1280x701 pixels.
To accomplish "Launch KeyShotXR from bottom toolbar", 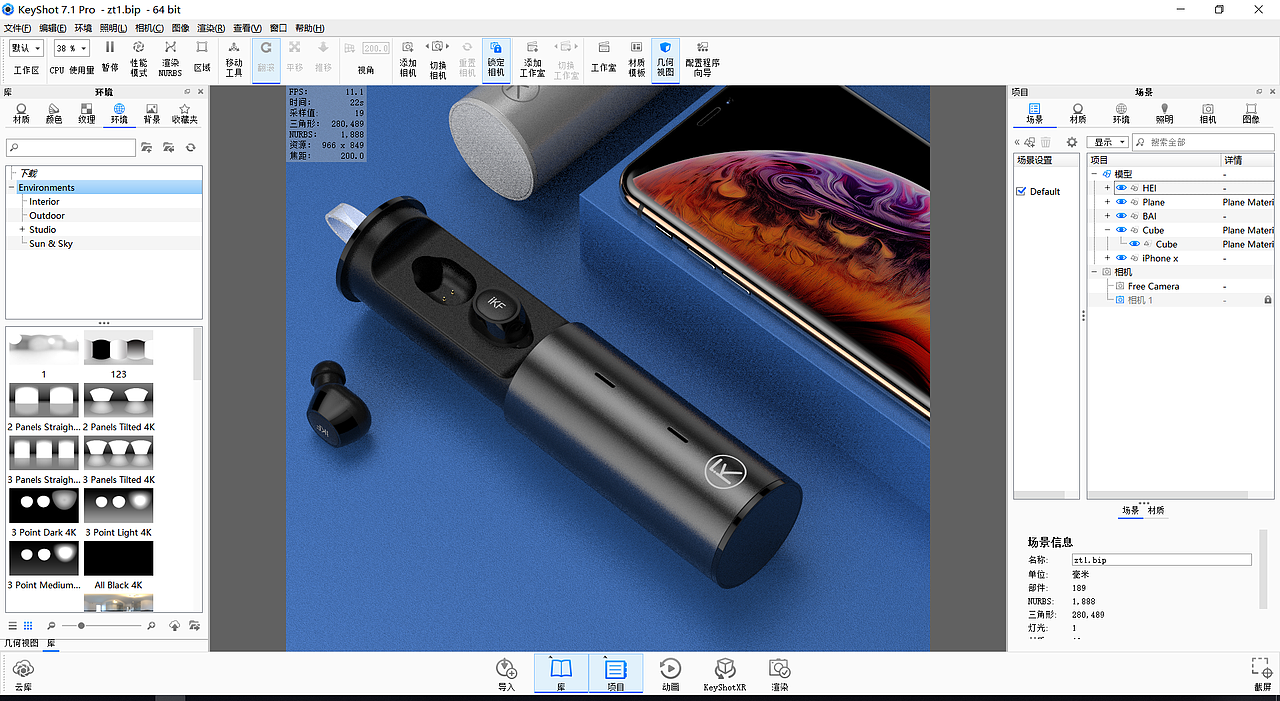I will pos(725,674).
